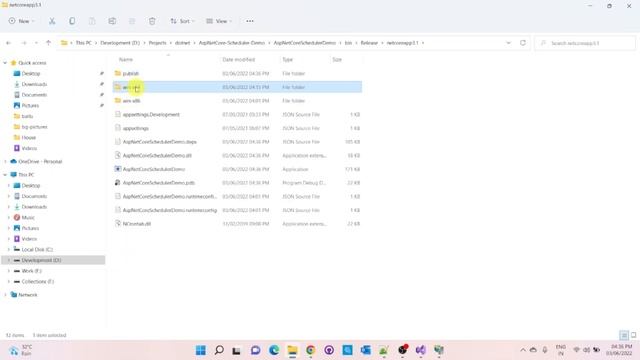Click 'Development (D:)' breadcrumb segment
The height and width of the screenshot is (360, 640).
click(x=120, y=43)
